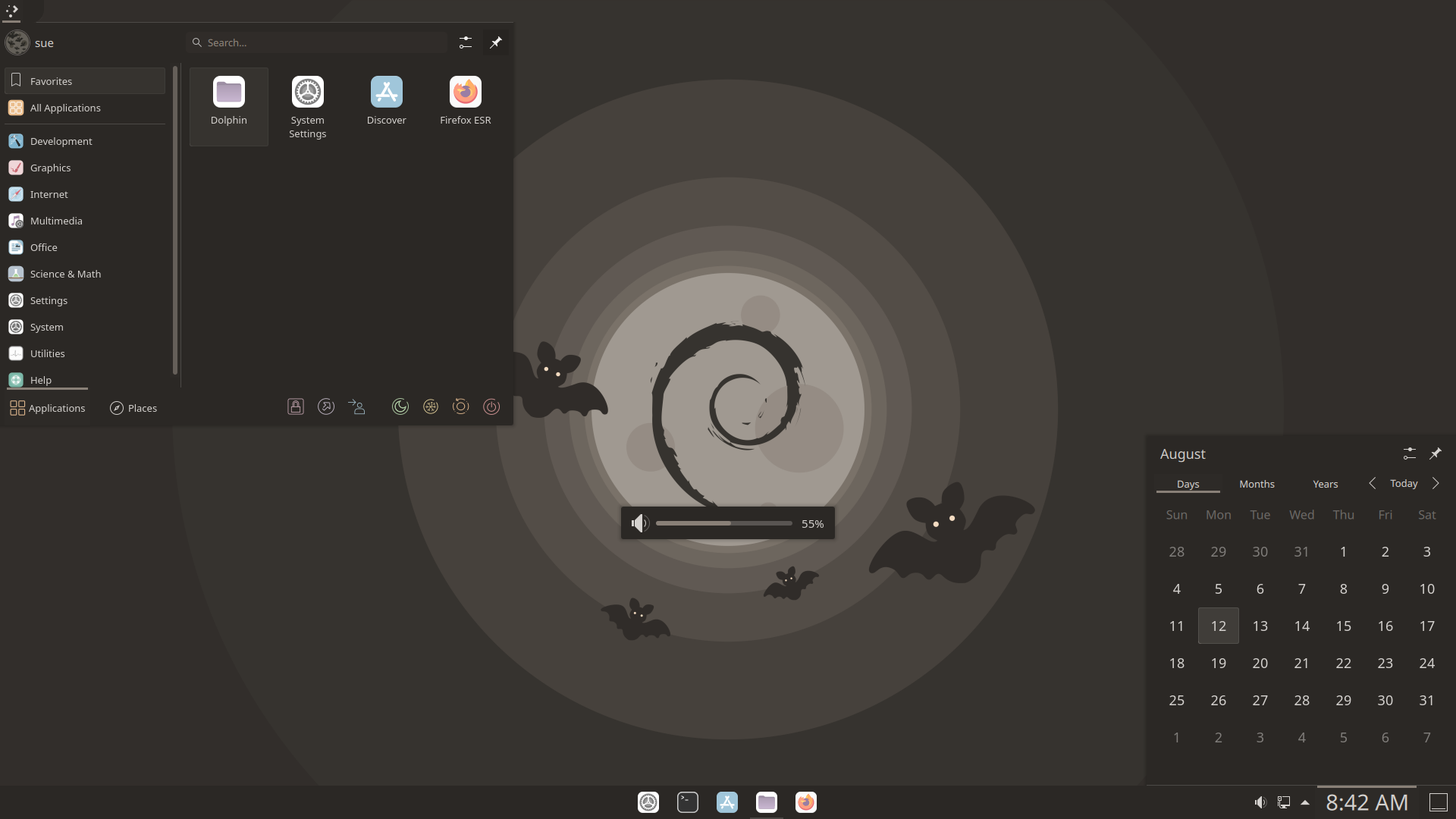The image size is (1456, 819).
Task: Click the shut down power icon in the launcher
Action: (x=491, y=407)
